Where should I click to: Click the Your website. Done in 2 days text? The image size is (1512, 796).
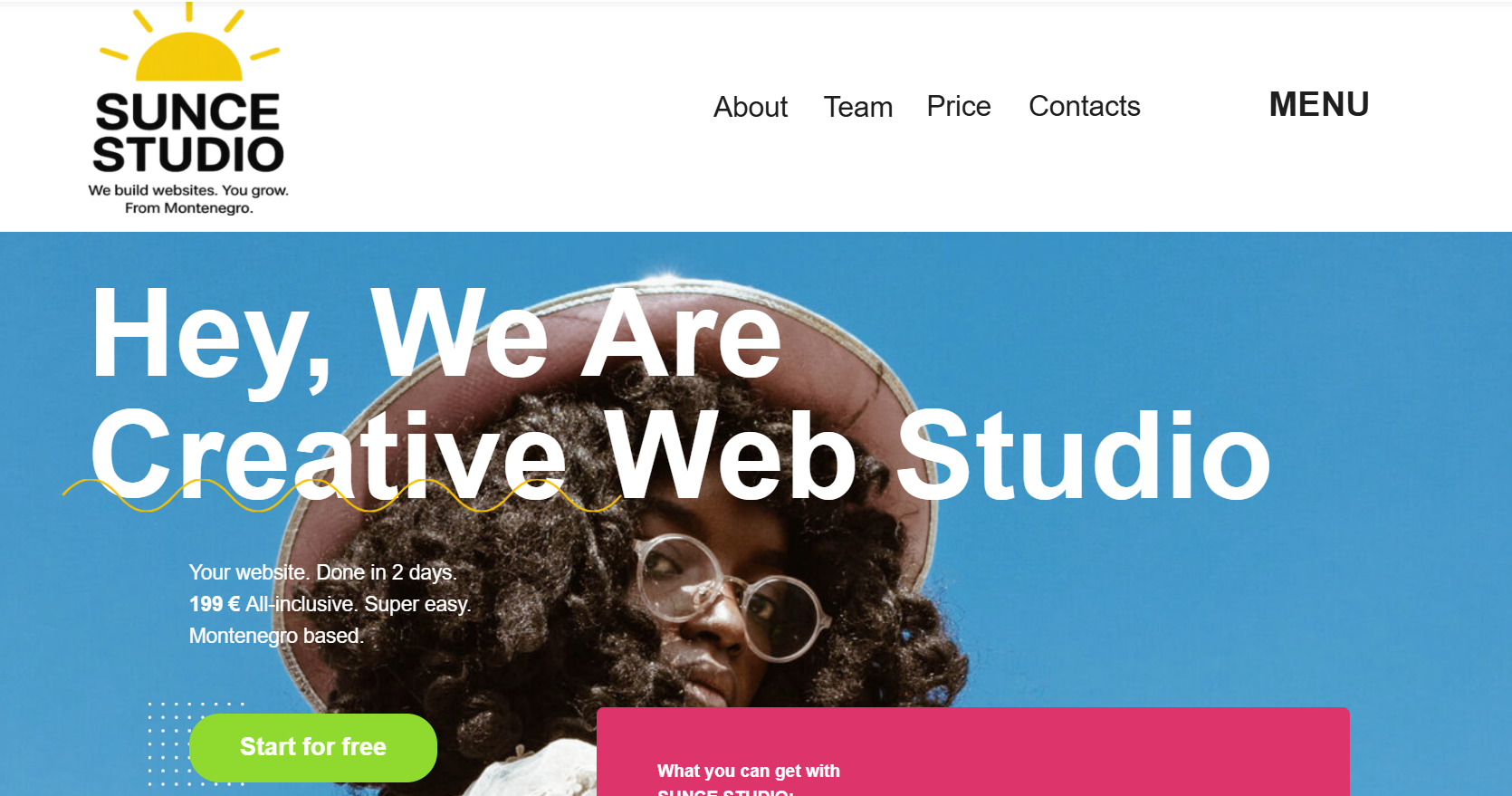[323, 572]
